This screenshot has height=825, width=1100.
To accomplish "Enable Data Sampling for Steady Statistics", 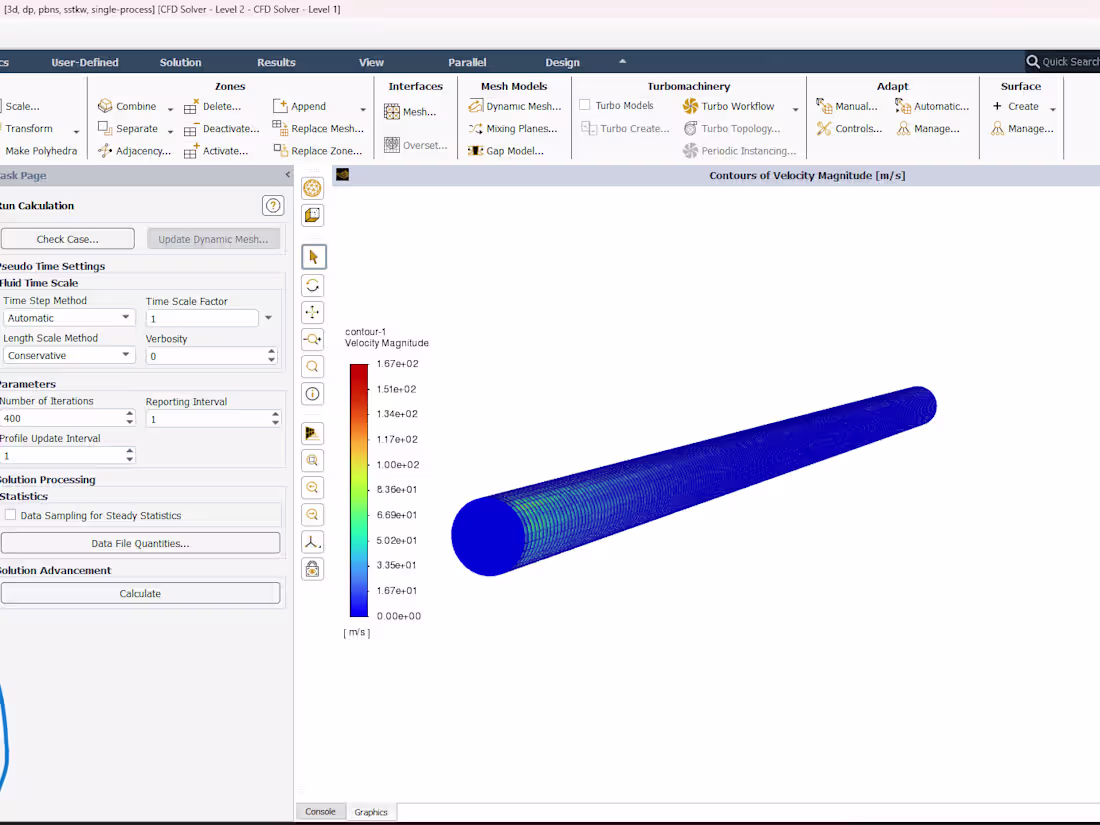I will point(10,515).
